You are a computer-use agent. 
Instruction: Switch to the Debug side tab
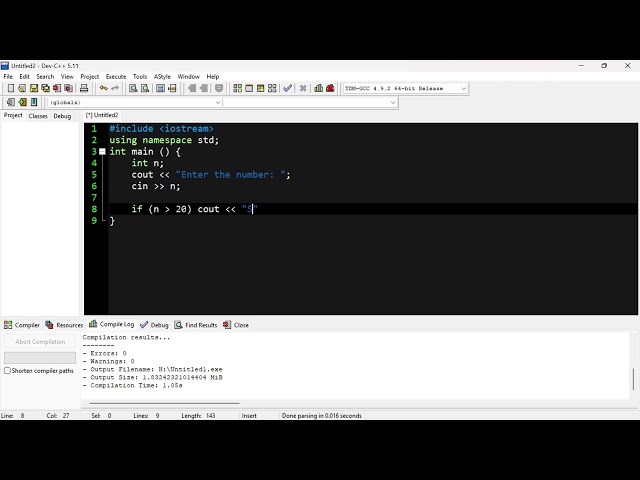pyautogui.click(x=62, y=116)
